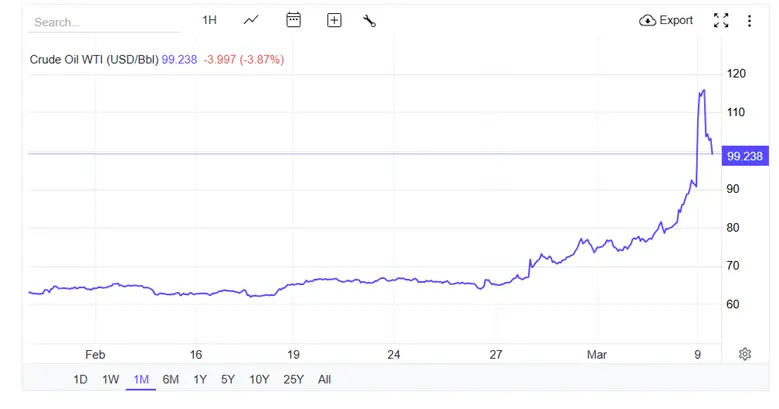The height and width of the screenshot is (409, 779).
Task: Click the Crude Oil WTI series label
Action: pos(93,60)
